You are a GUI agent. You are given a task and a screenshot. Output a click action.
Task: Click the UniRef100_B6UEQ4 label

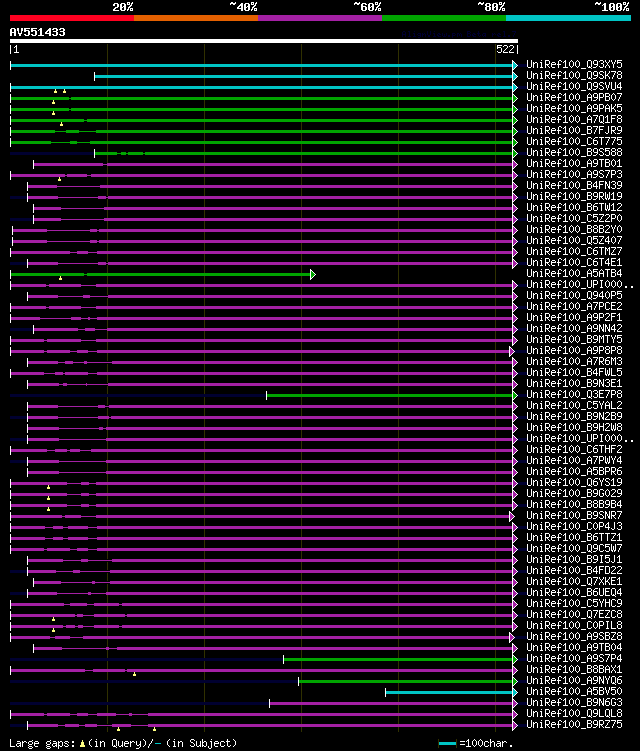[574, 593]
